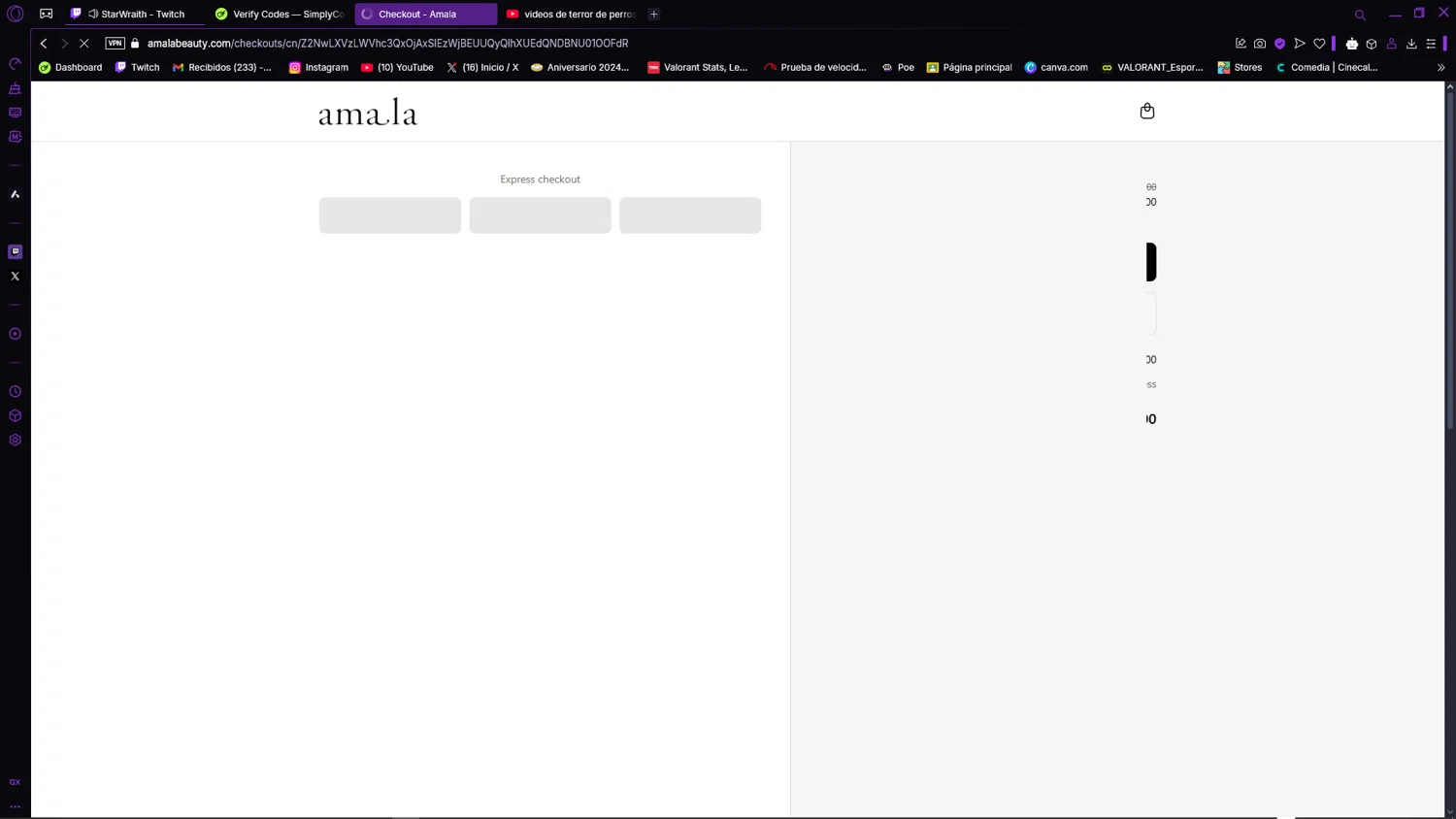The height and width of the screenshot is (819, 1456).
Task: Open the profile account icon
Action: click(1392, 43)
